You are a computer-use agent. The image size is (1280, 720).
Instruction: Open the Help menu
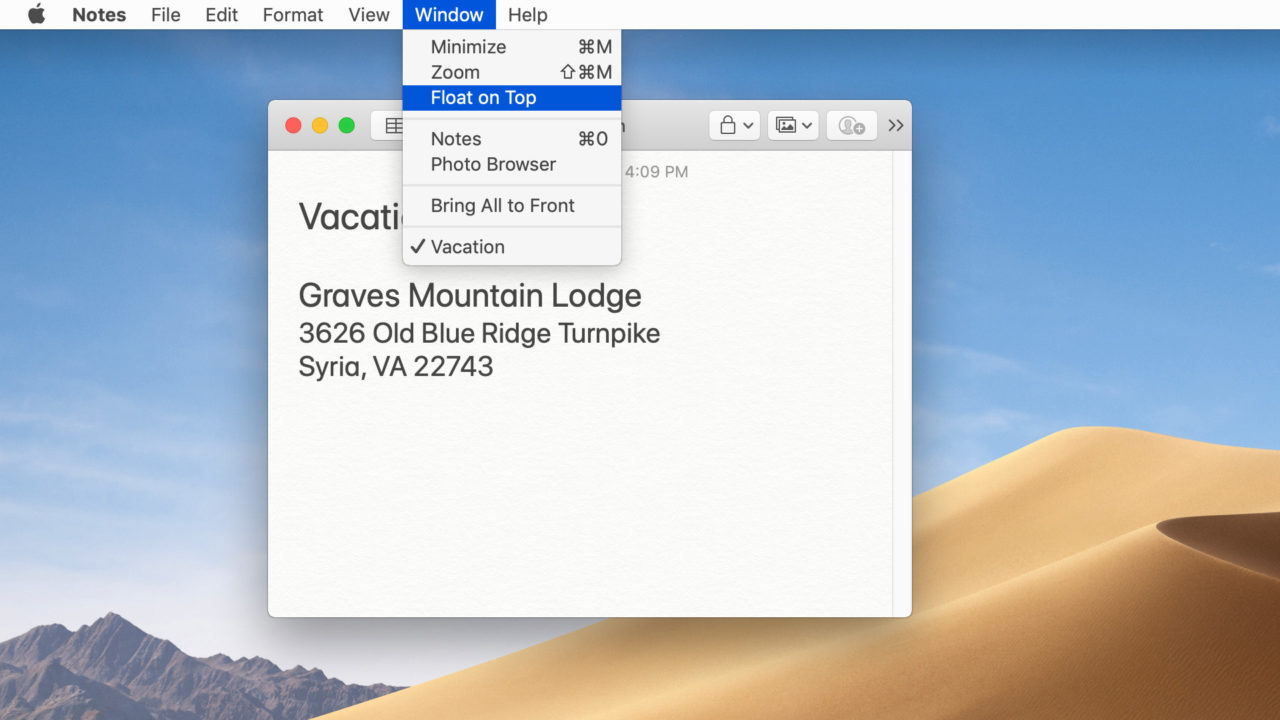pyautogui.click(x=527, y=15)
